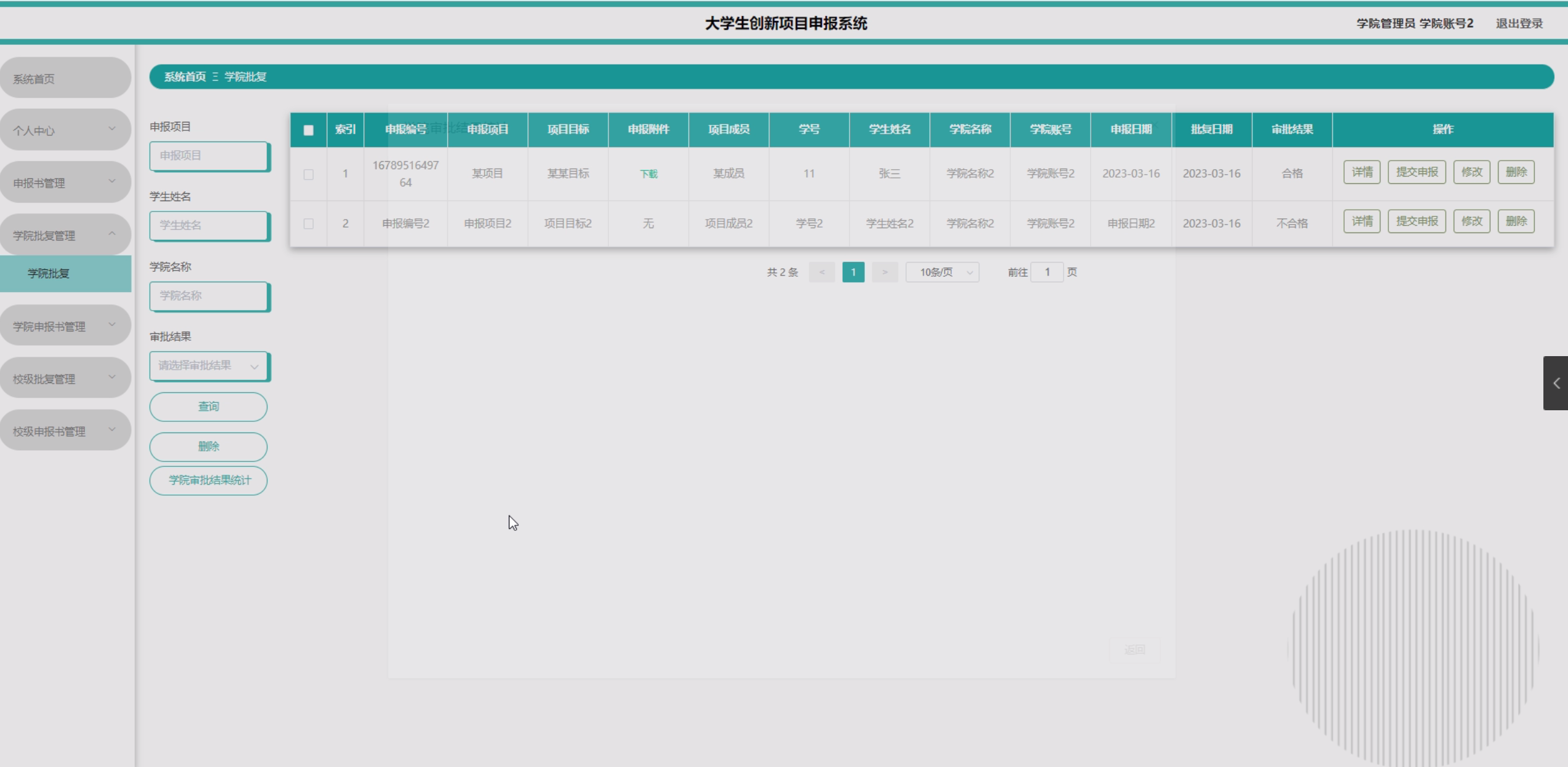Collapse 学院批复管理 sidebar chevron
This screenshot has height=767, width=1568.
[x=112, y=234]
